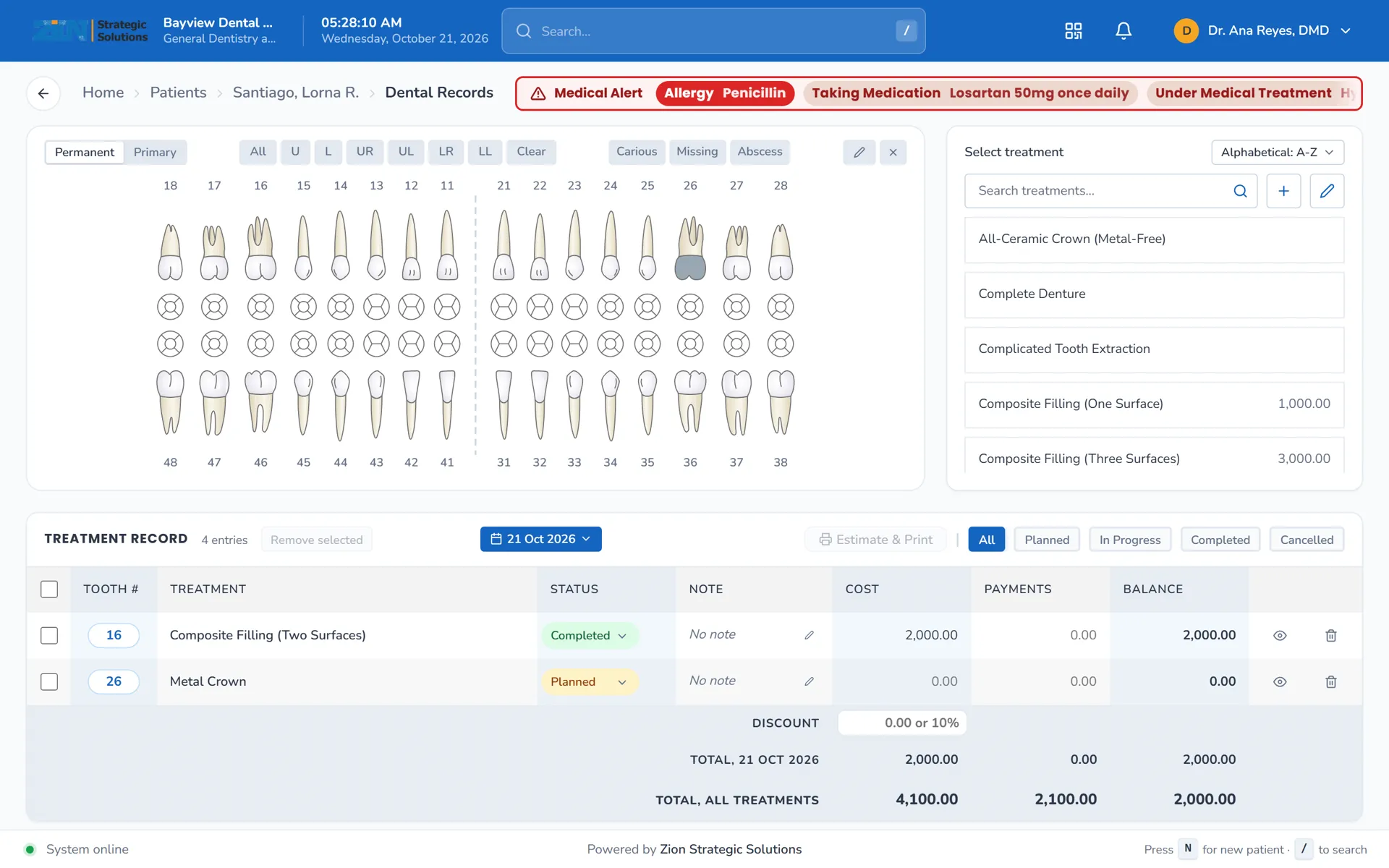Switch to Primary teeth toggle
This screenshot has width=1389, height=868.
[155, 152]
